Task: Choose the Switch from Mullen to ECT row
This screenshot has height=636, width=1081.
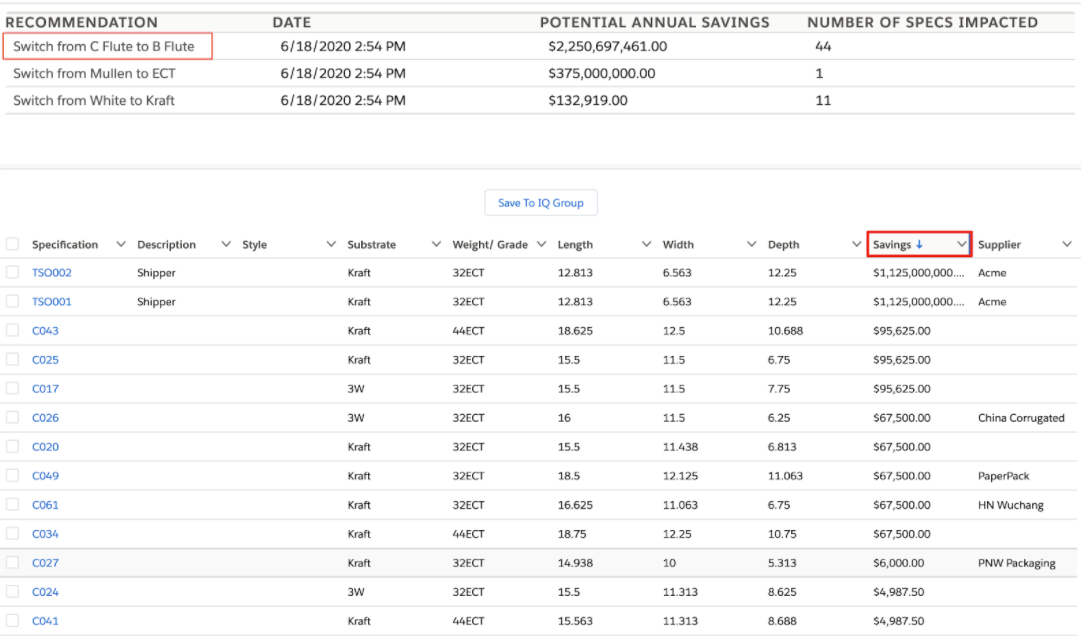Action: (x=97, y=74)
